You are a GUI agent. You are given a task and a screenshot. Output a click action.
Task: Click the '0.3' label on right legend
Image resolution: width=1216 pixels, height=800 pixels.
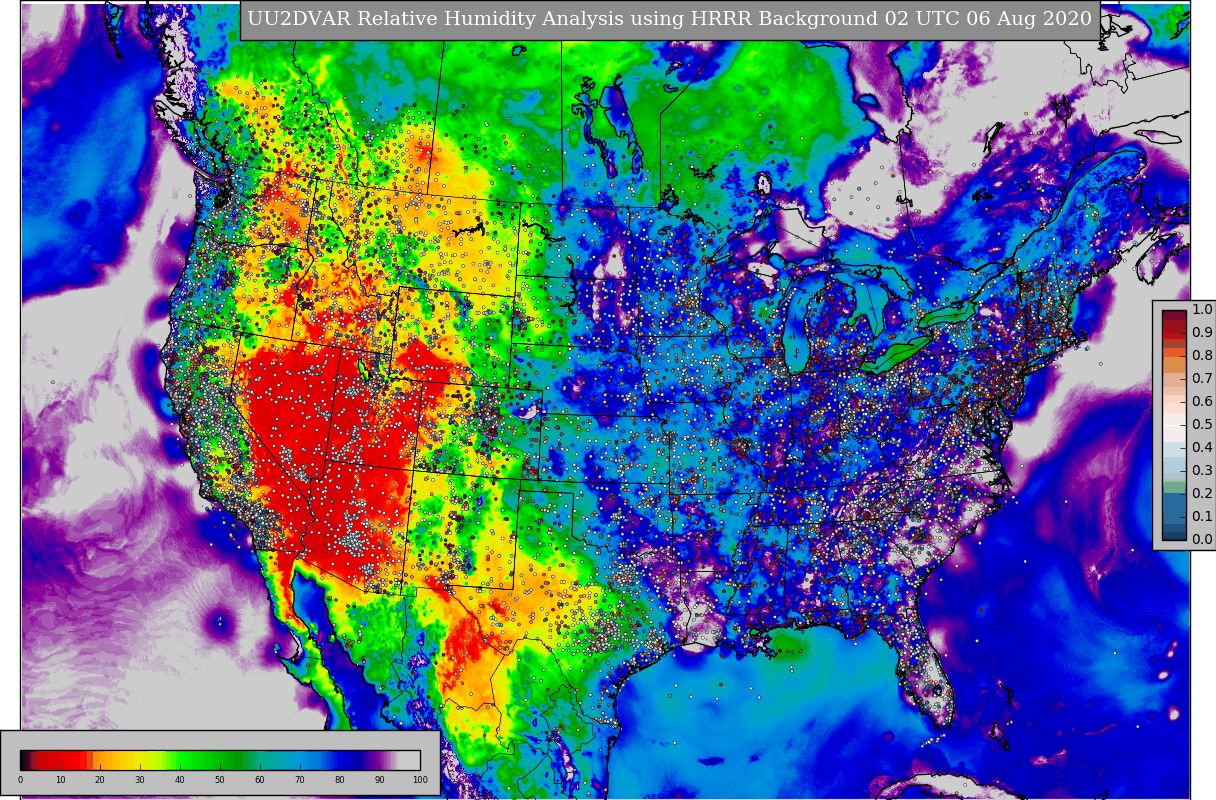tap(1202, 471)
